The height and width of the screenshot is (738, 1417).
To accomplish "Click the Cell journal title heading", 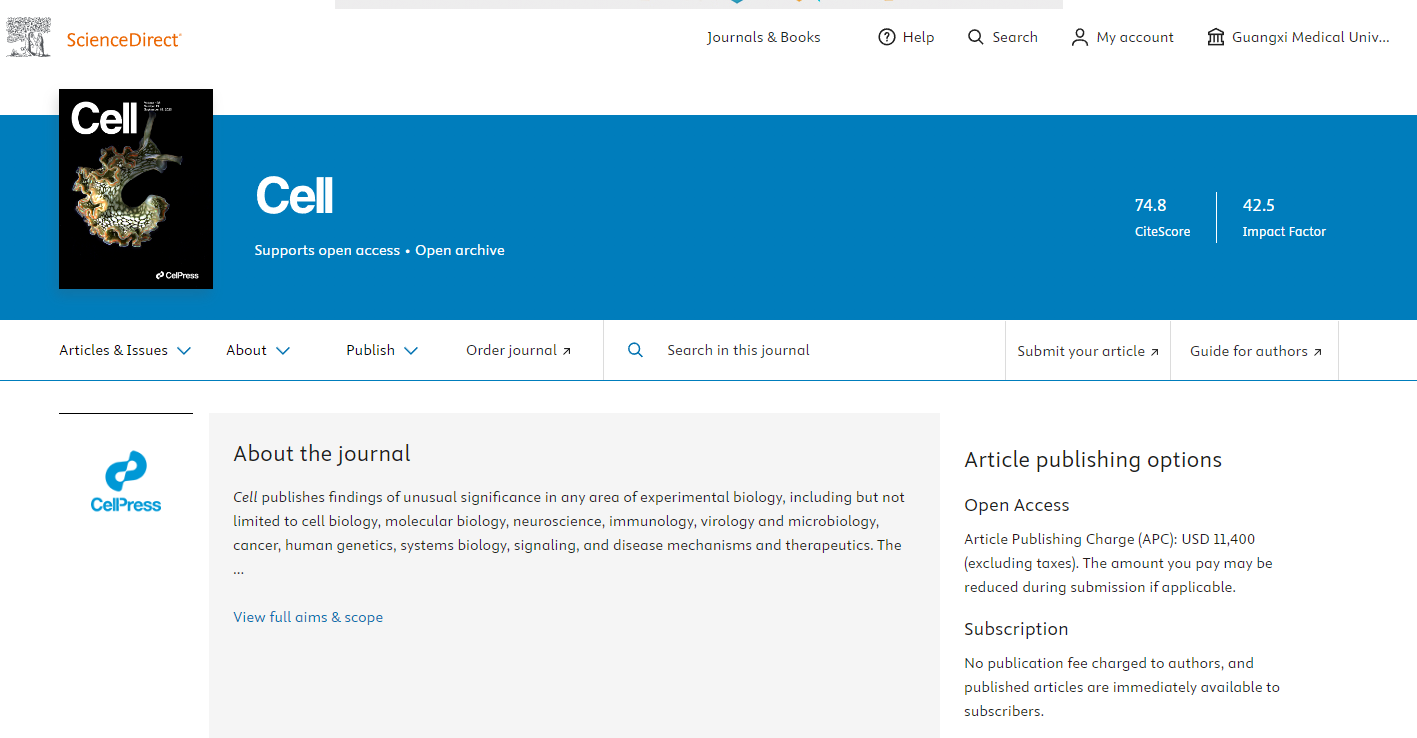I will point(294,196).
